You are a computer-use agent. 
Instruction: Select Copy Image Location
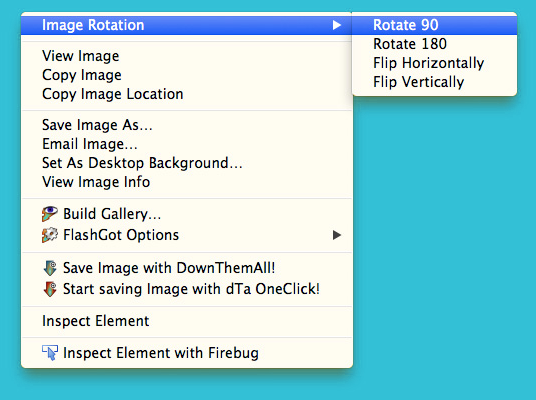[187, 94]
